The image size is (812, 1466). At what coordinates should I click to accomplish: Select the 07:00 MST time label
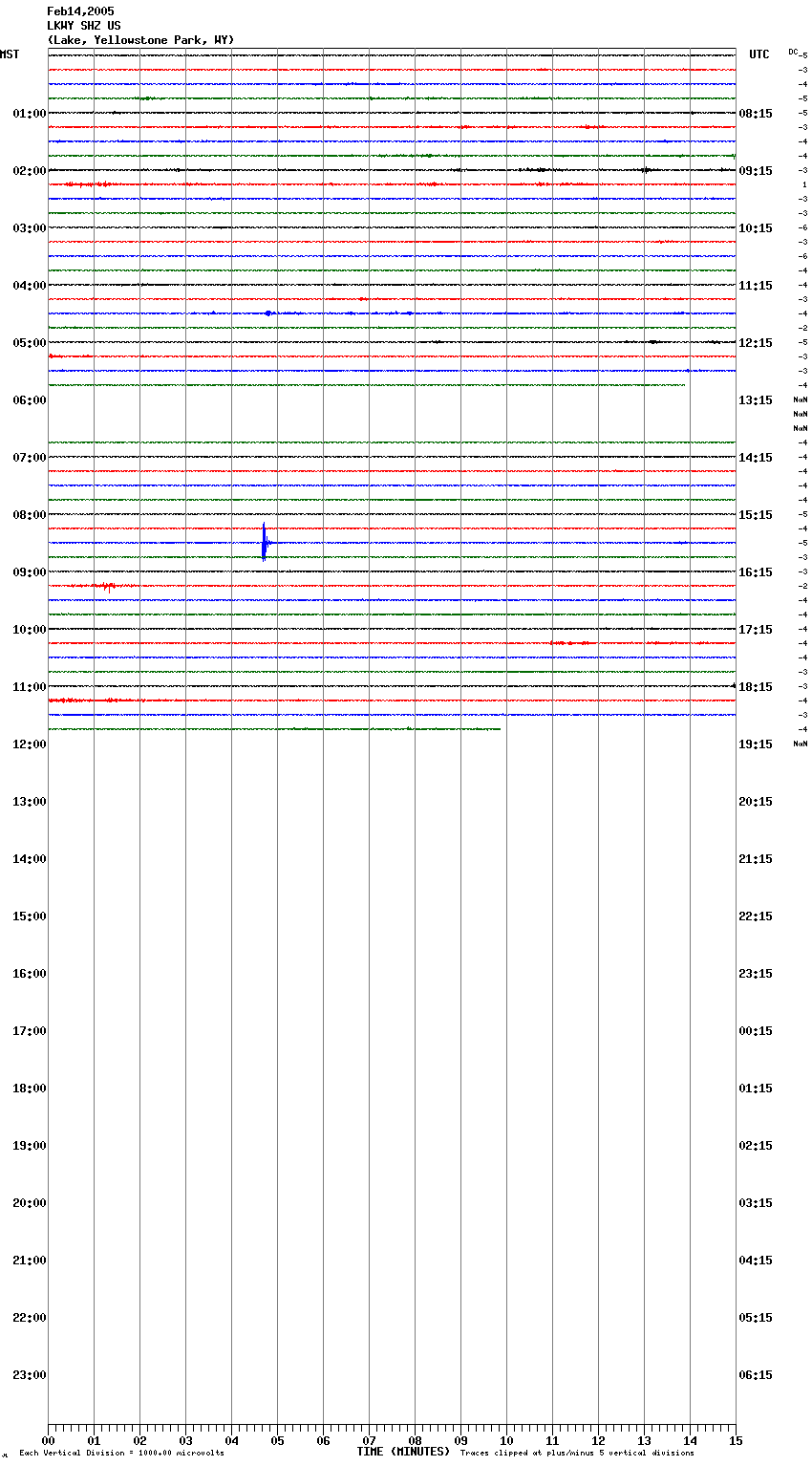point(30,458)
